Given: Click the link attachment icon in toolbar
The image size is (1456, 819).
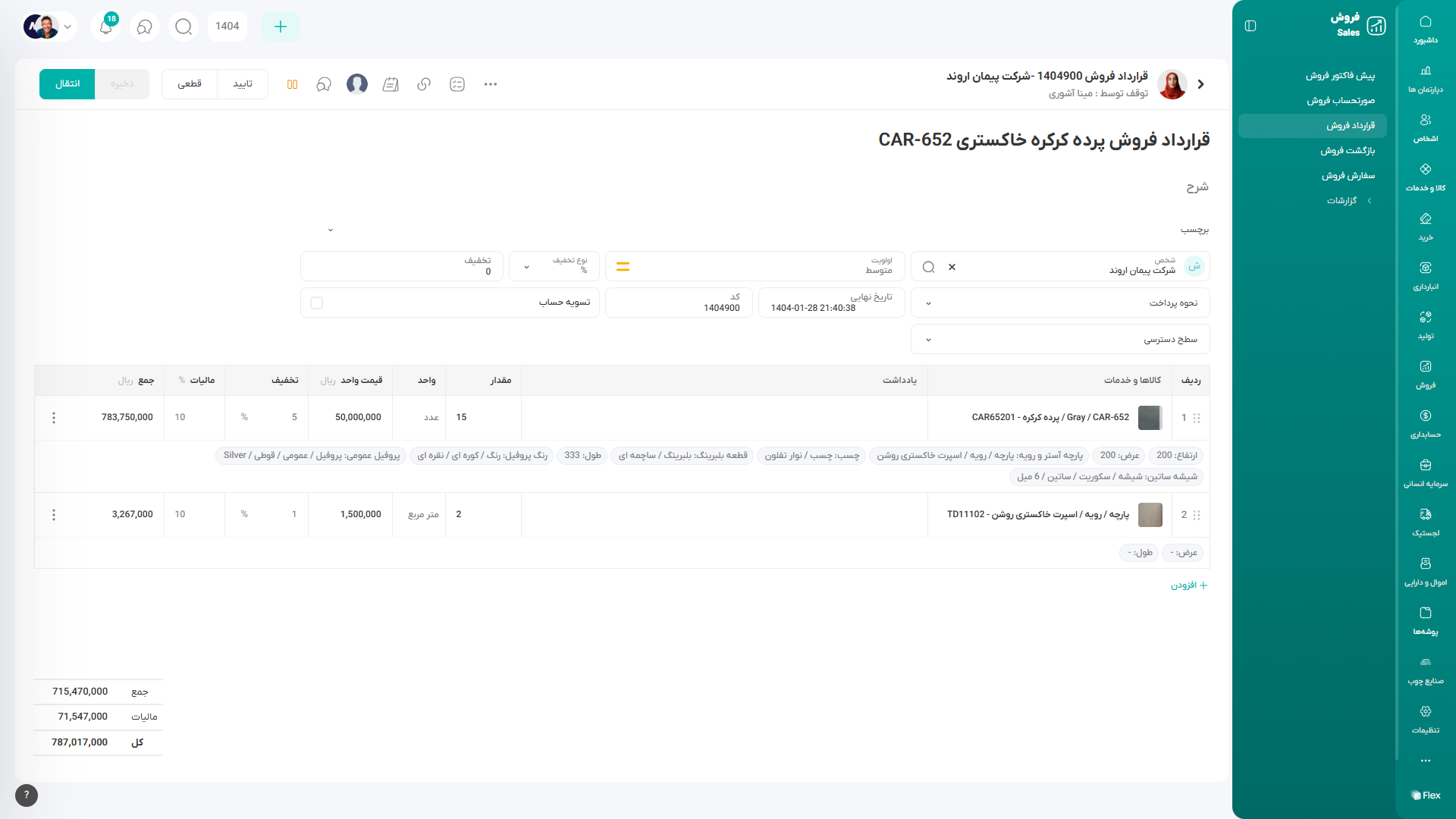Looking at the screenshot, I should 424,84.
